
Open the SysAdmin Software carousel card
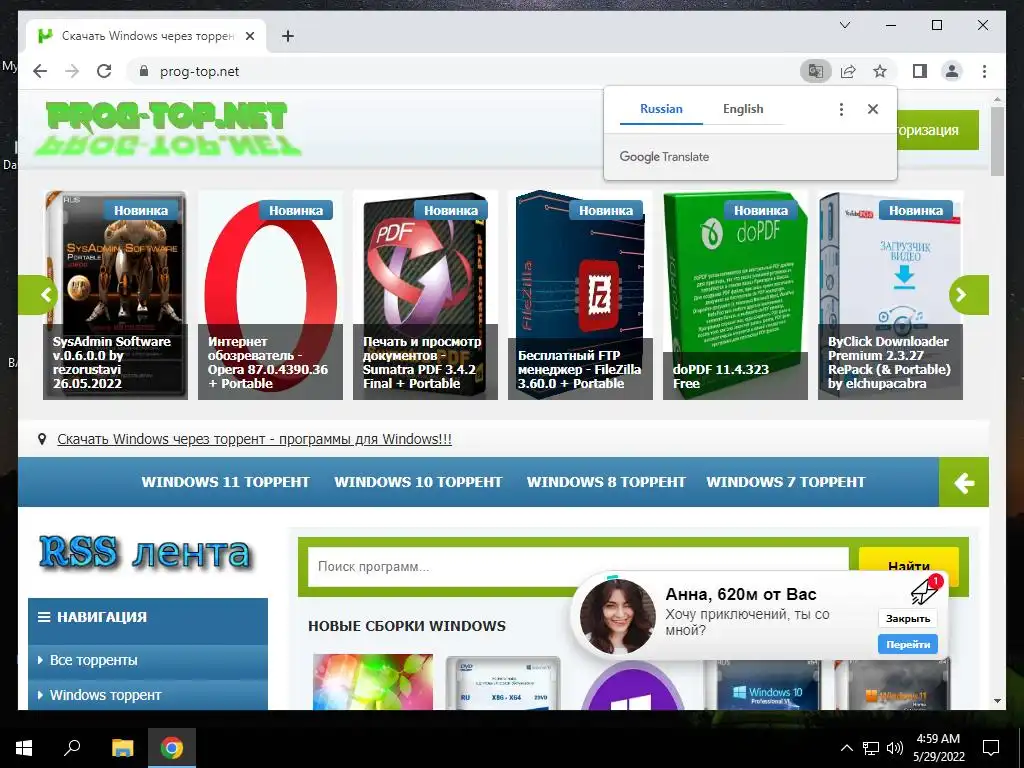[115, 295]
